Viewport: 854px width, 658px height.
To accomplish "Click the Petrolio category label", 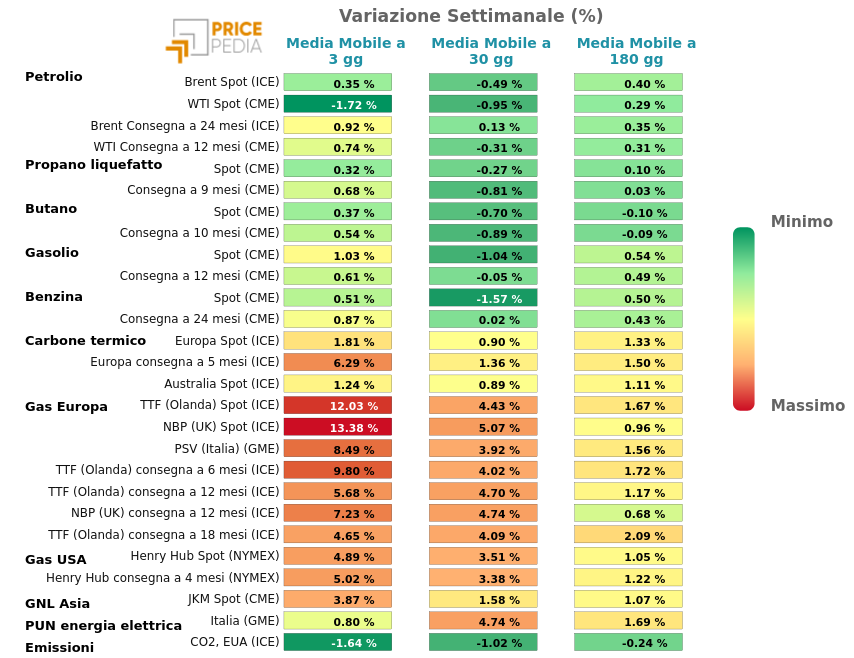I will click(x=53, y=76).
